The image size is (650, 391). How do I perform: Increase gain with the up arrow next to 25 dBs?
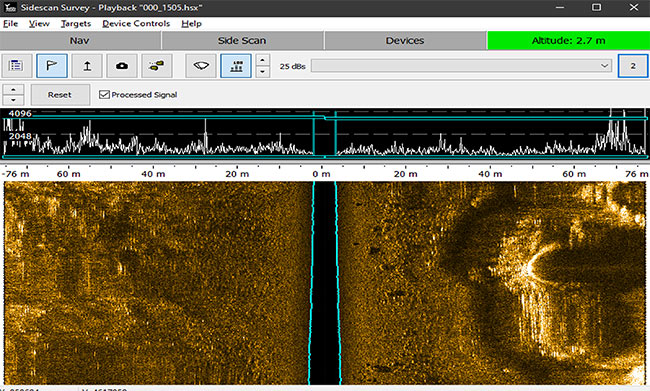coord(262,60)
